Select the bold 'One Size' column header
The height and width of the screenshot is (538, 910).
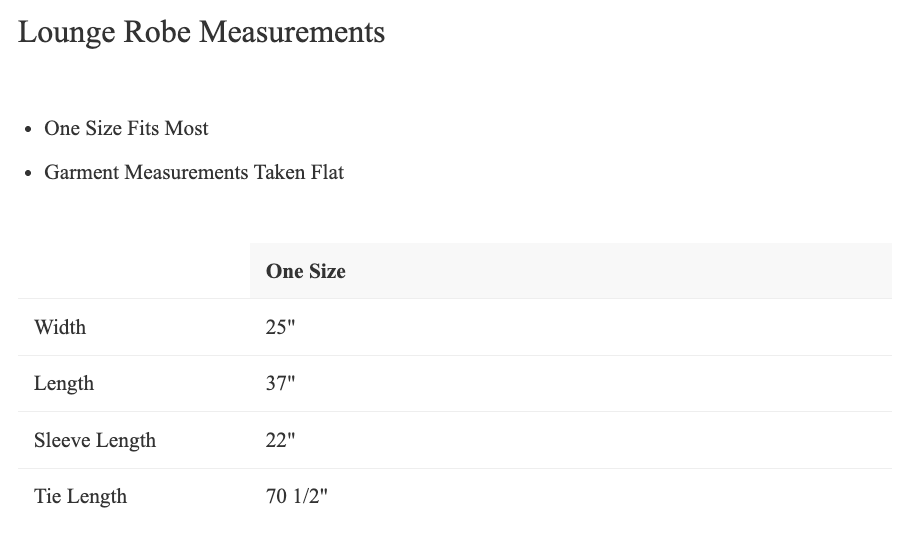(306, 271)
